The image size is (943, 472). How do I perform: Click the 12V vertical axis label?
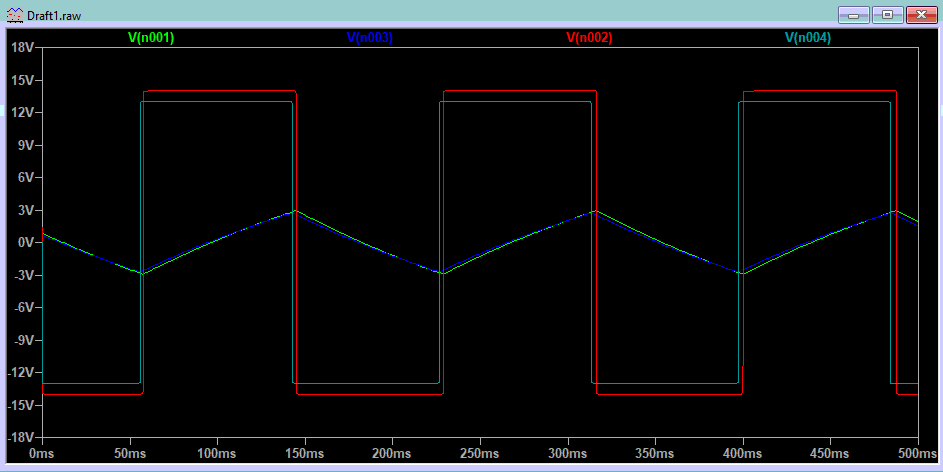(23, 112)
